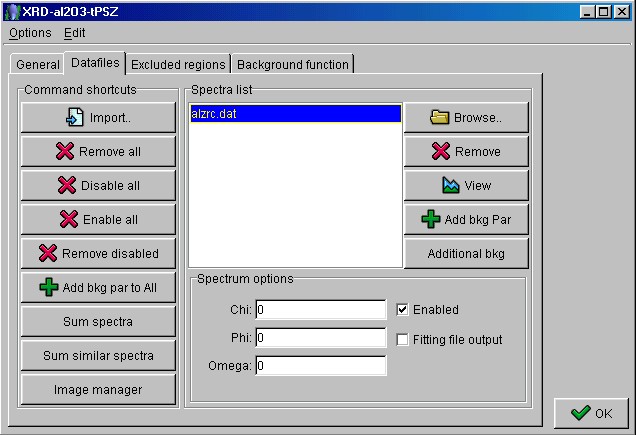This screenshot has width=636, height=435.
Task: Switch to the General tab
Action: tap(38, 65)
